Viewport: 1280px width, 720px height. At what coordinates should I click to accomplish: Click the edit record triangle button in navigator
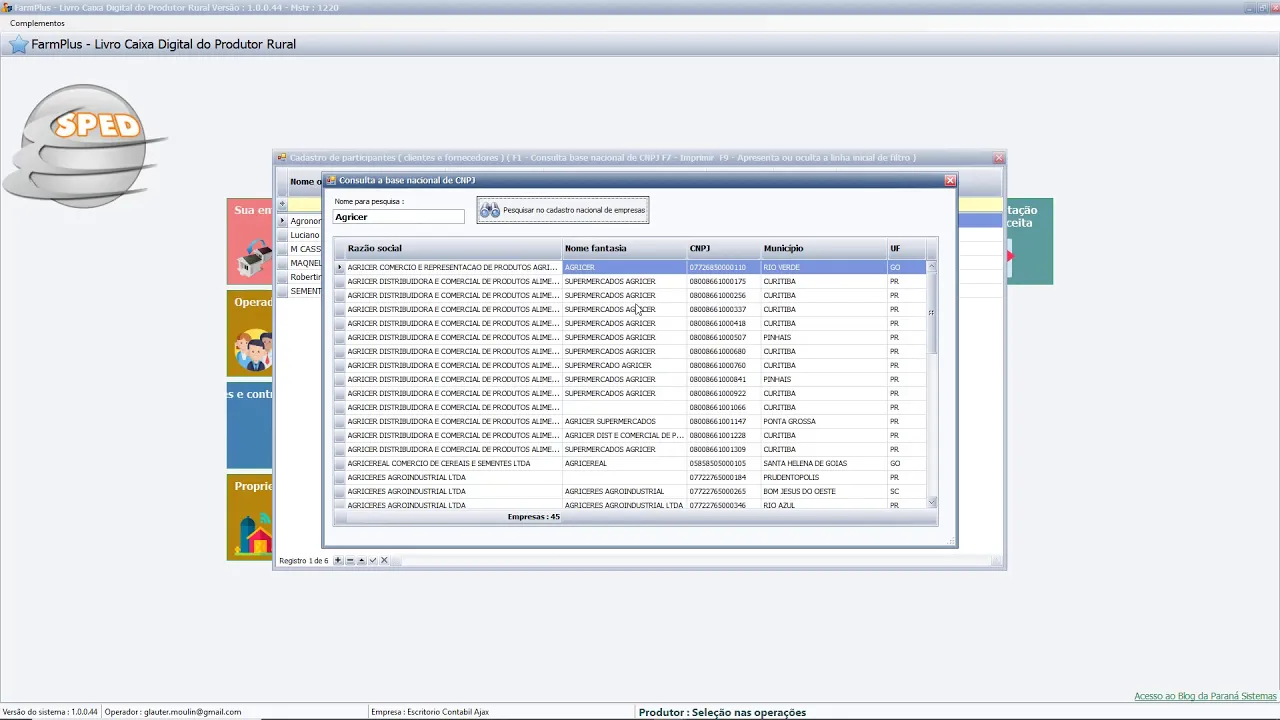361,560
